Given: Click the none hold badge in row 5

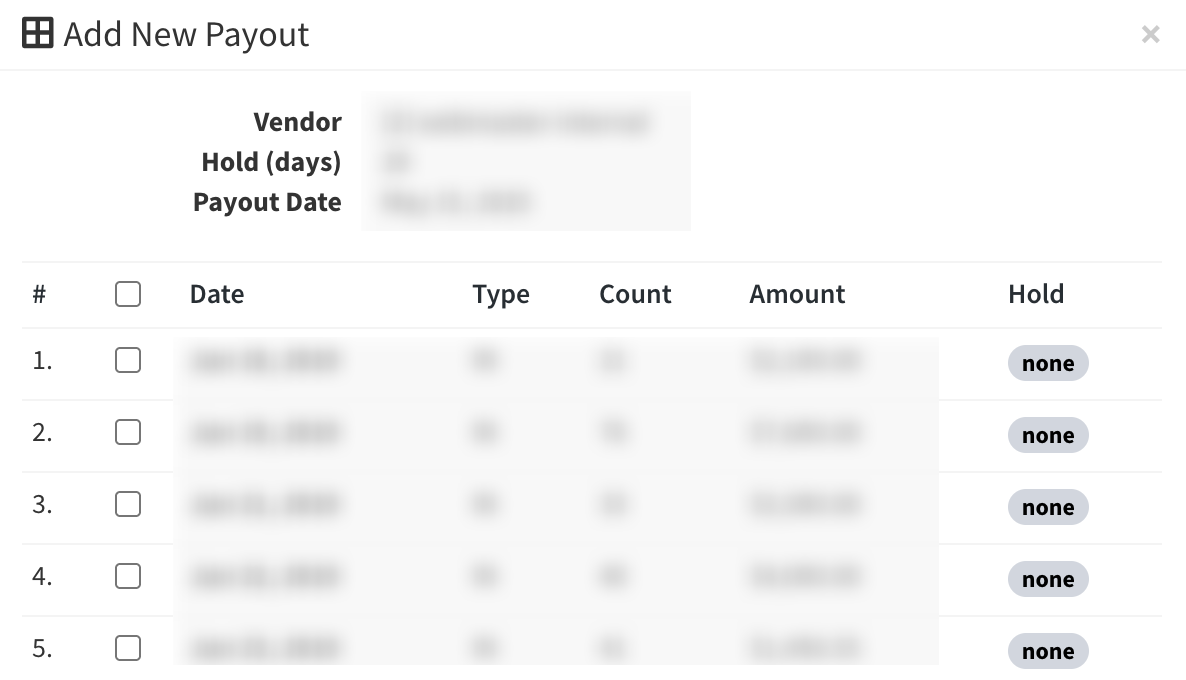Looking at the screenshot, I should coord(1048,651).
